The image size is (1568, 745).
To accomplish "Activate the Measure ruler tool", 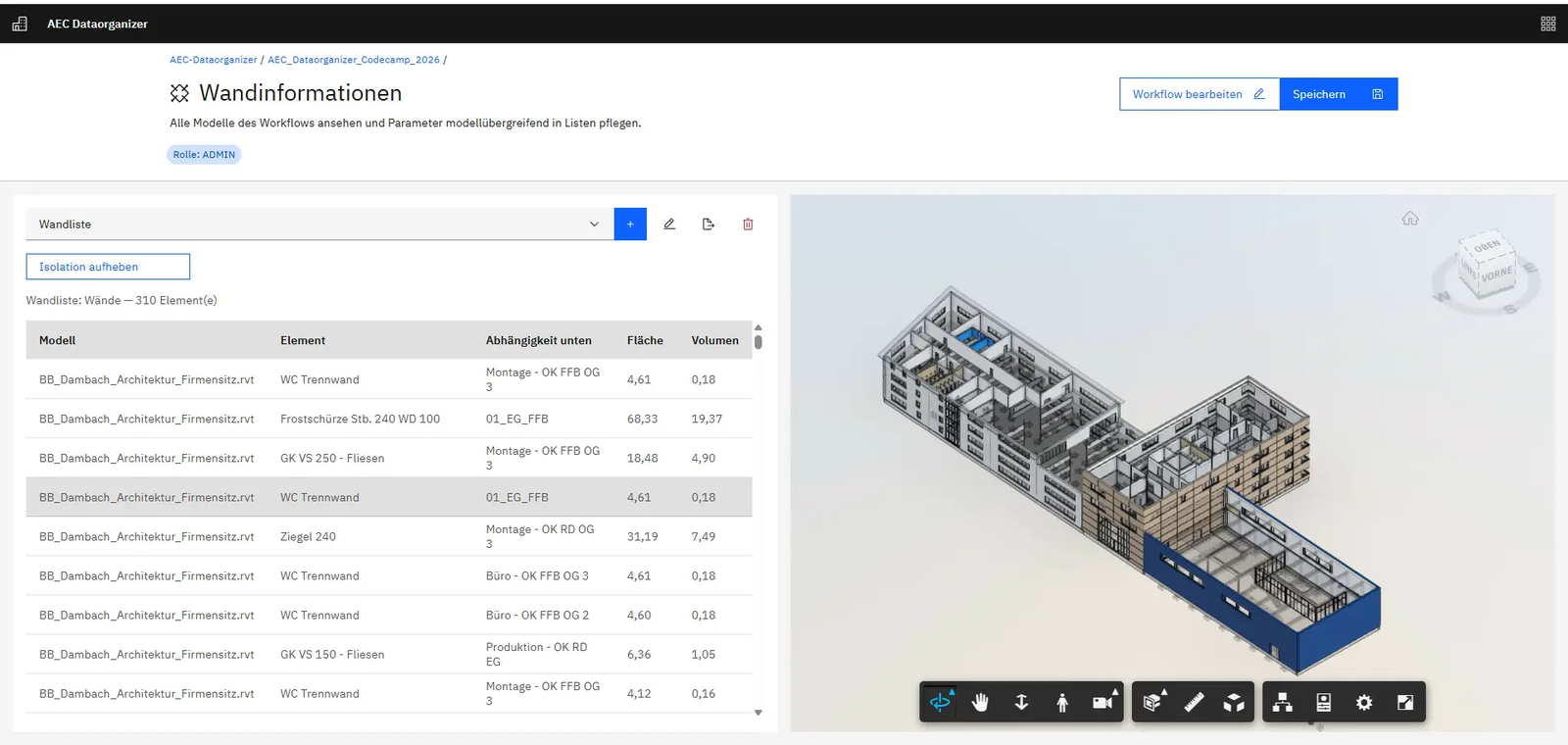I will 1194,702.
